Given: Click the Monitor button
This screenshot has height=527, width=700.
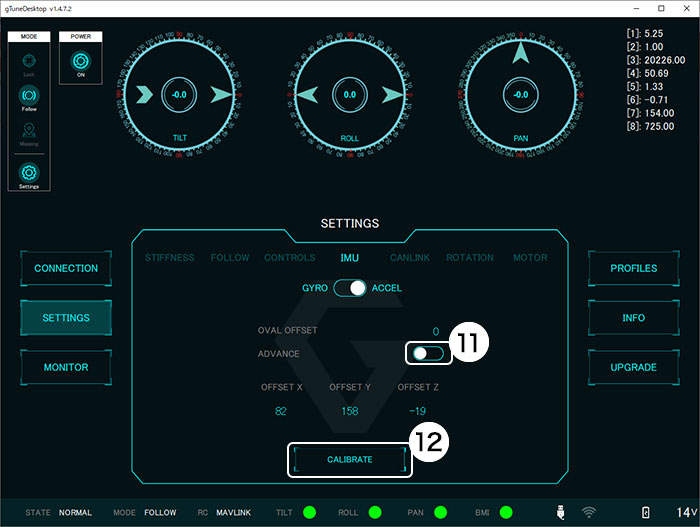Looking at the screenshot, I should click(x=66, y=367).
